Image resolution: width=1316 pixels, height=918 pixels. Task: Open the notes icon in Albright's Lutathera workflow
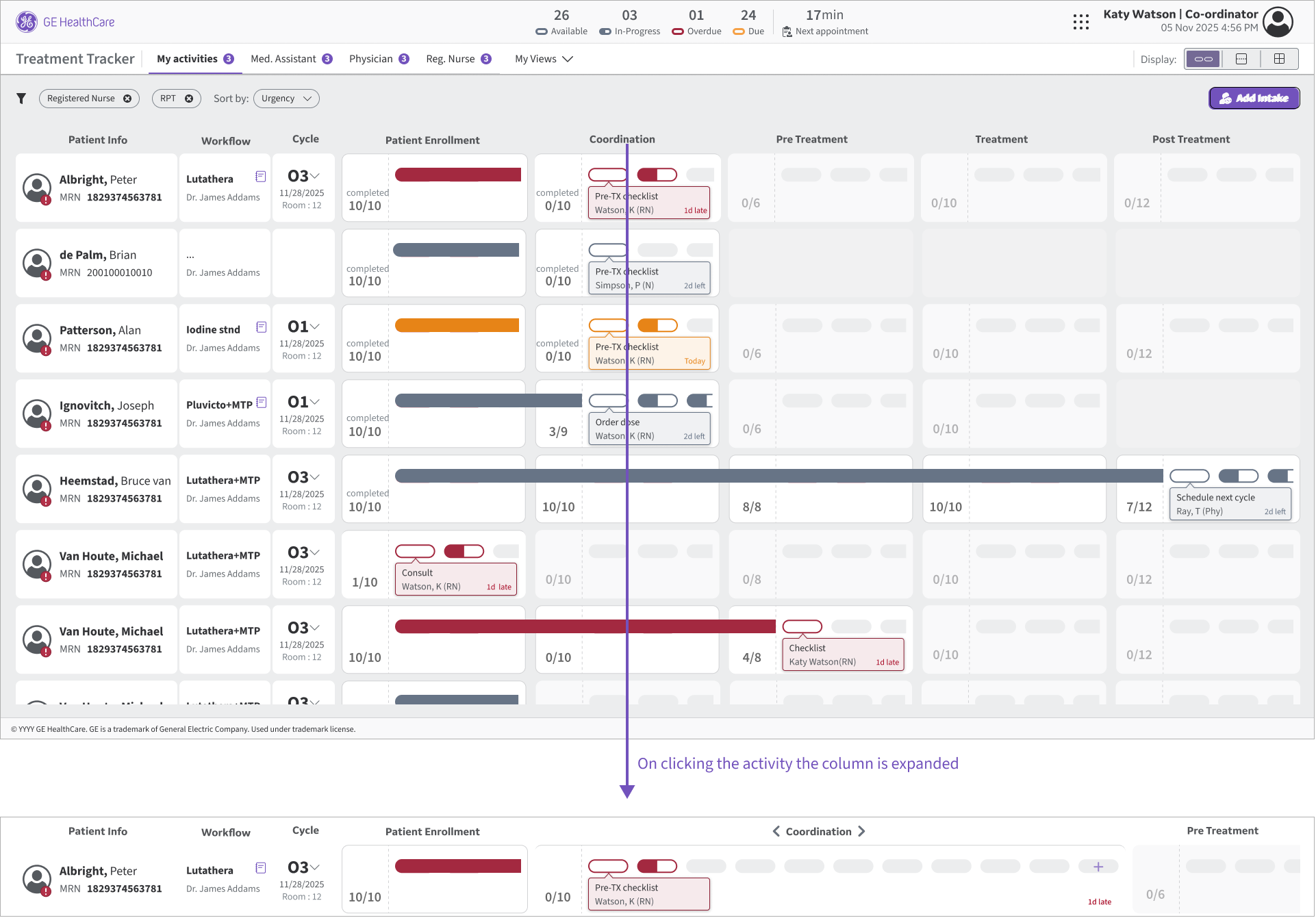click(x=261, y=177)
